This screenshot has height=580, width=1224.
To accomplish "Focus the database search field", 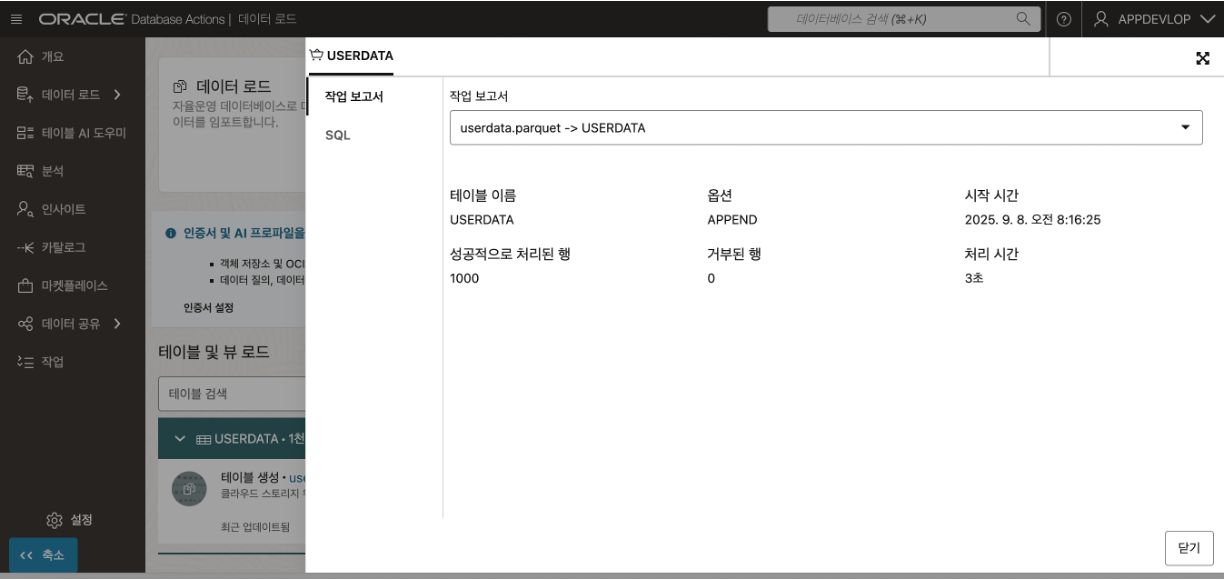I will [x=903, y=19].
